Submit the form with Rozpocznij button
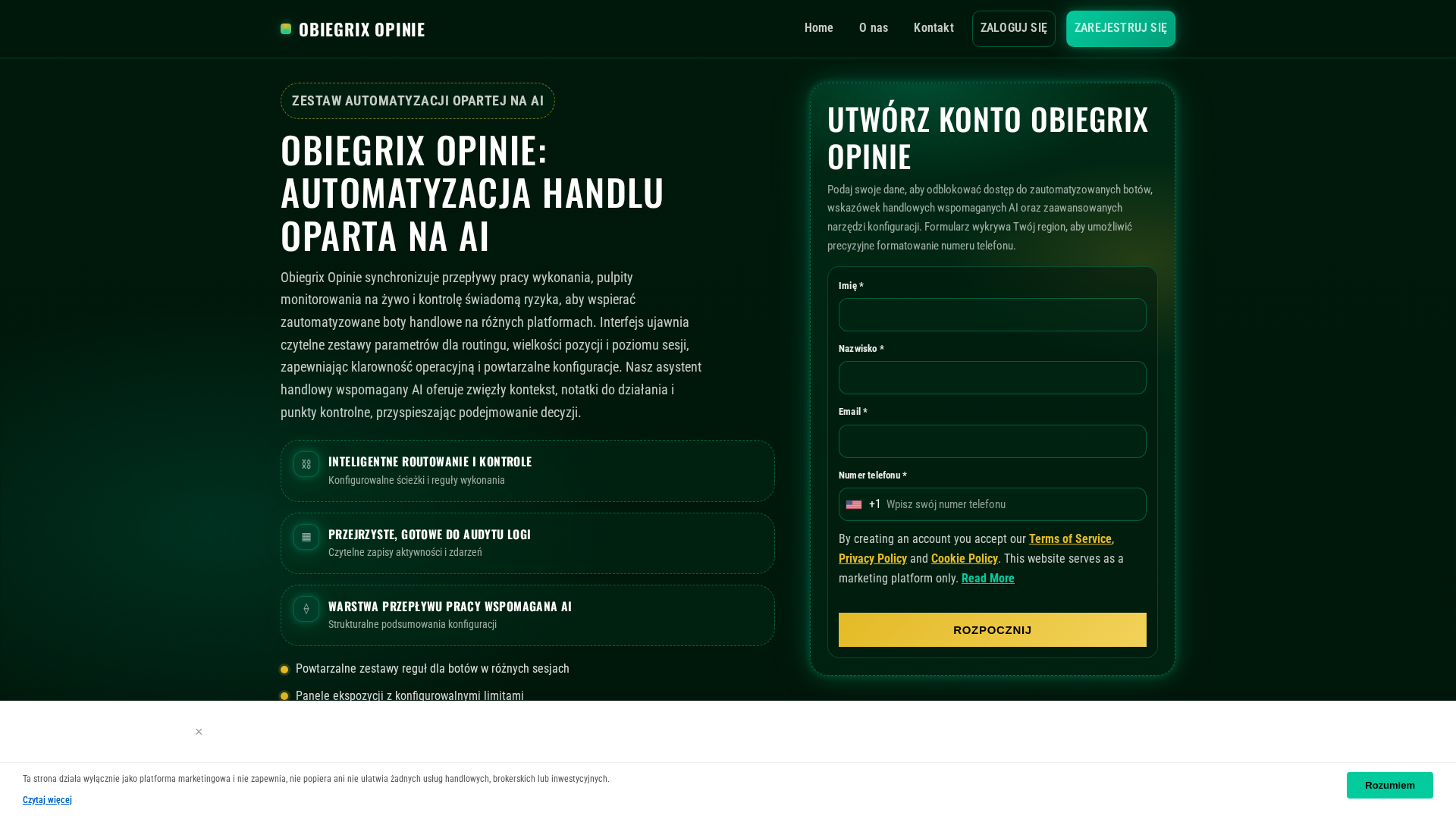Image resolution: width=1456 pixels, height=819 pixels. (x=993, y=629)
